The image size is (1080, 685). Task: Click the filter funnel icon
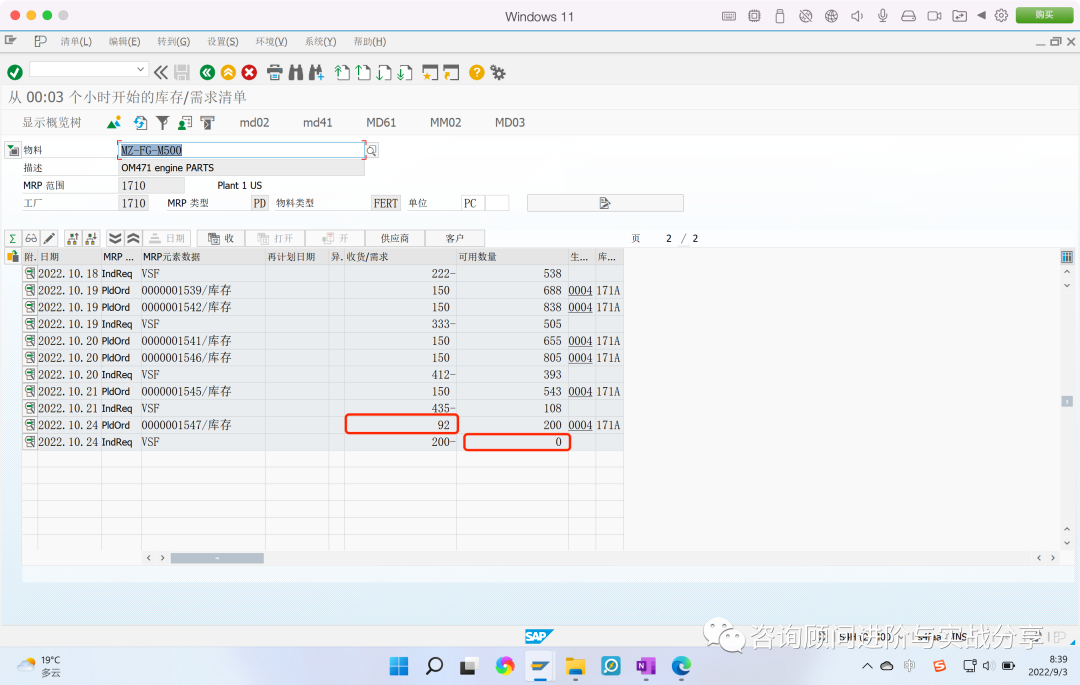click(x=163, y=123)
